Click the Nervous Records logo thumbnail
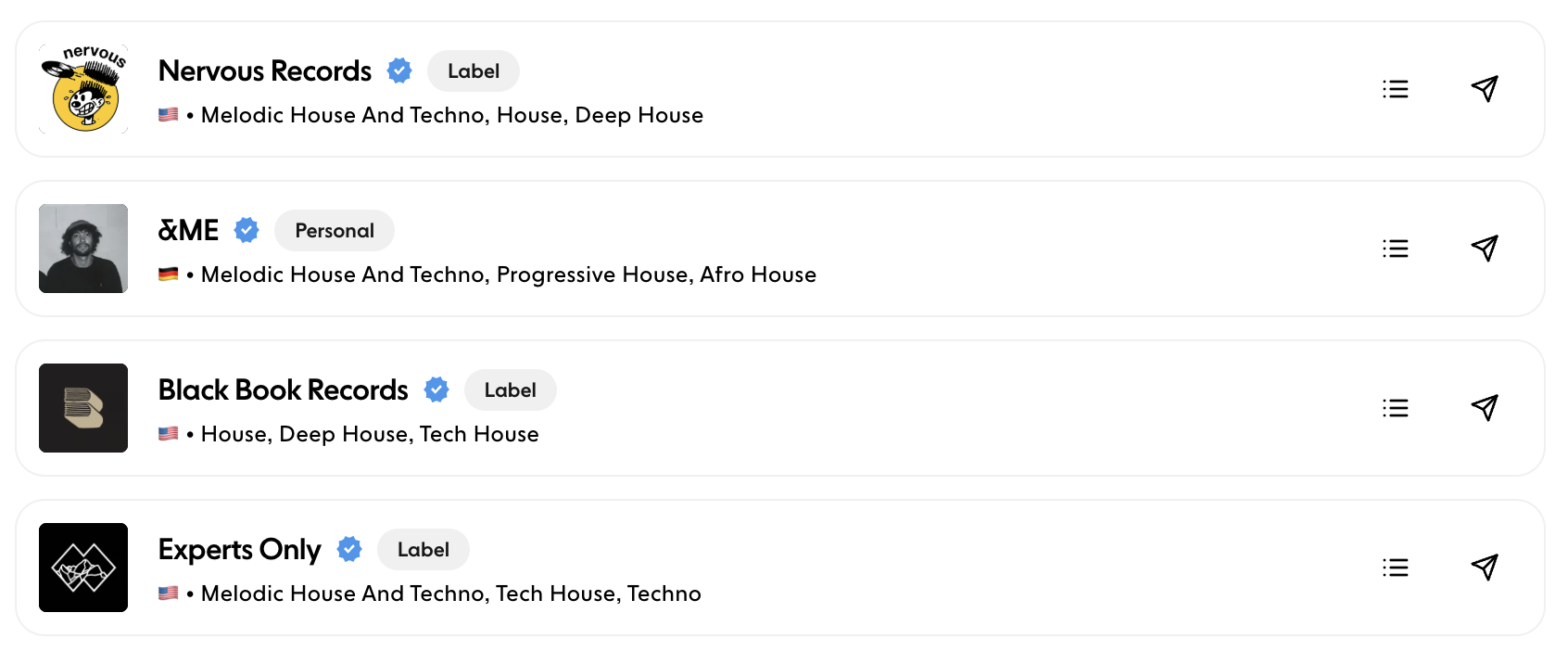 [x=83, y=89]
